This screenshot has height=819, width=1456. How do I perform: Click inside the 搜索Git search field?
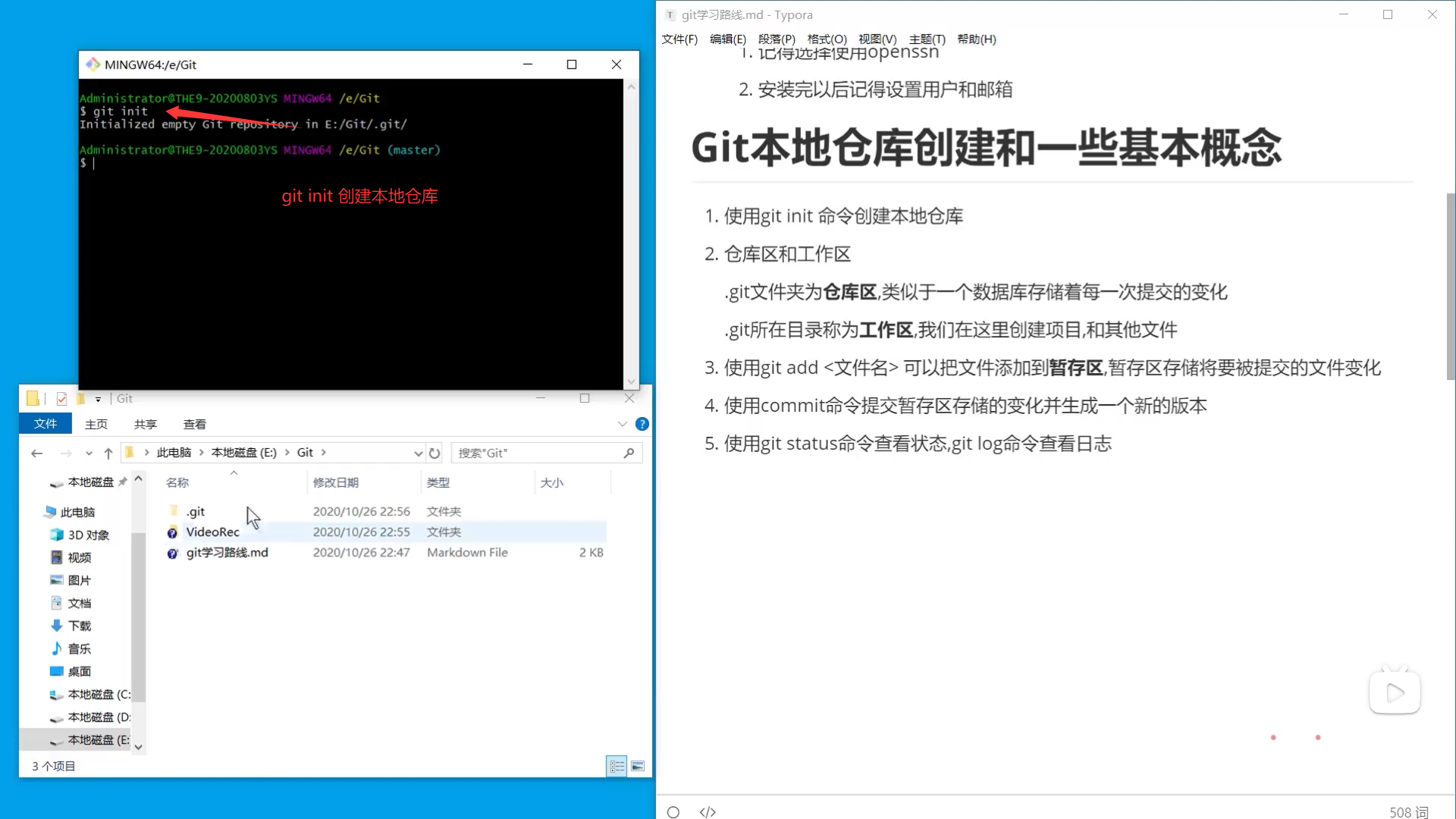pyautogui.click(x=531, y=453)
